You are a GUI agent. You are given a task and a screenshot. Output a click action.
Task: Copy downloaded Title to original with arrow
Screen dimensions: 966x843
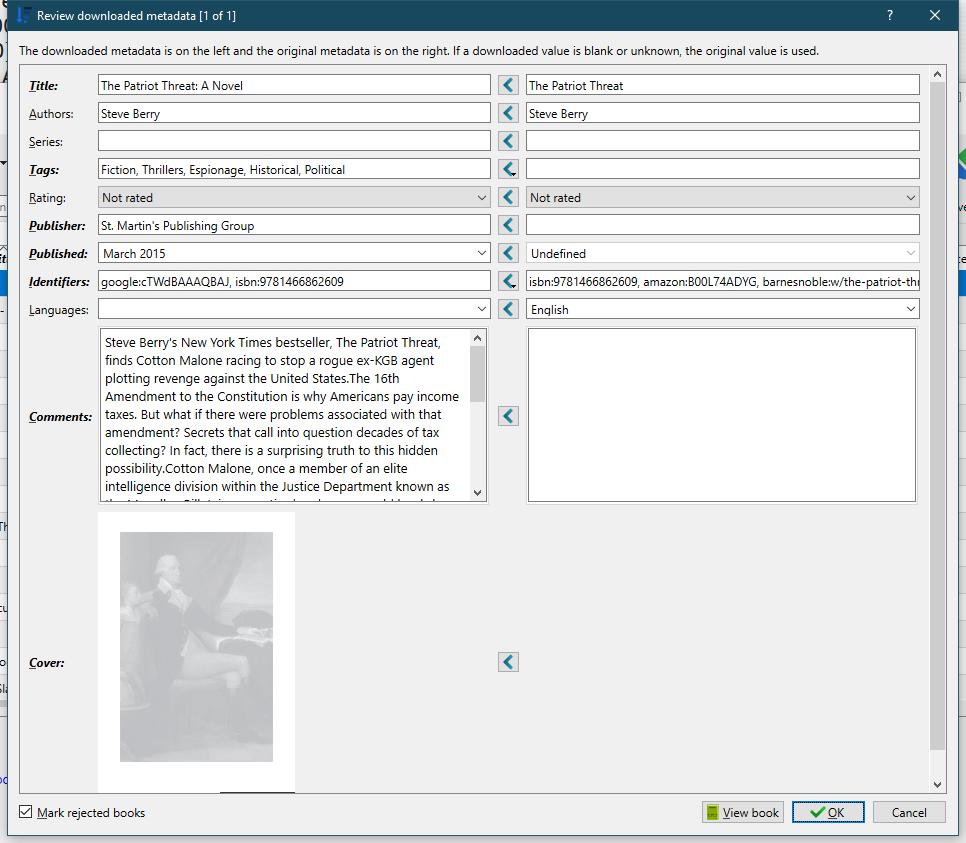click(x=508, y=85)
